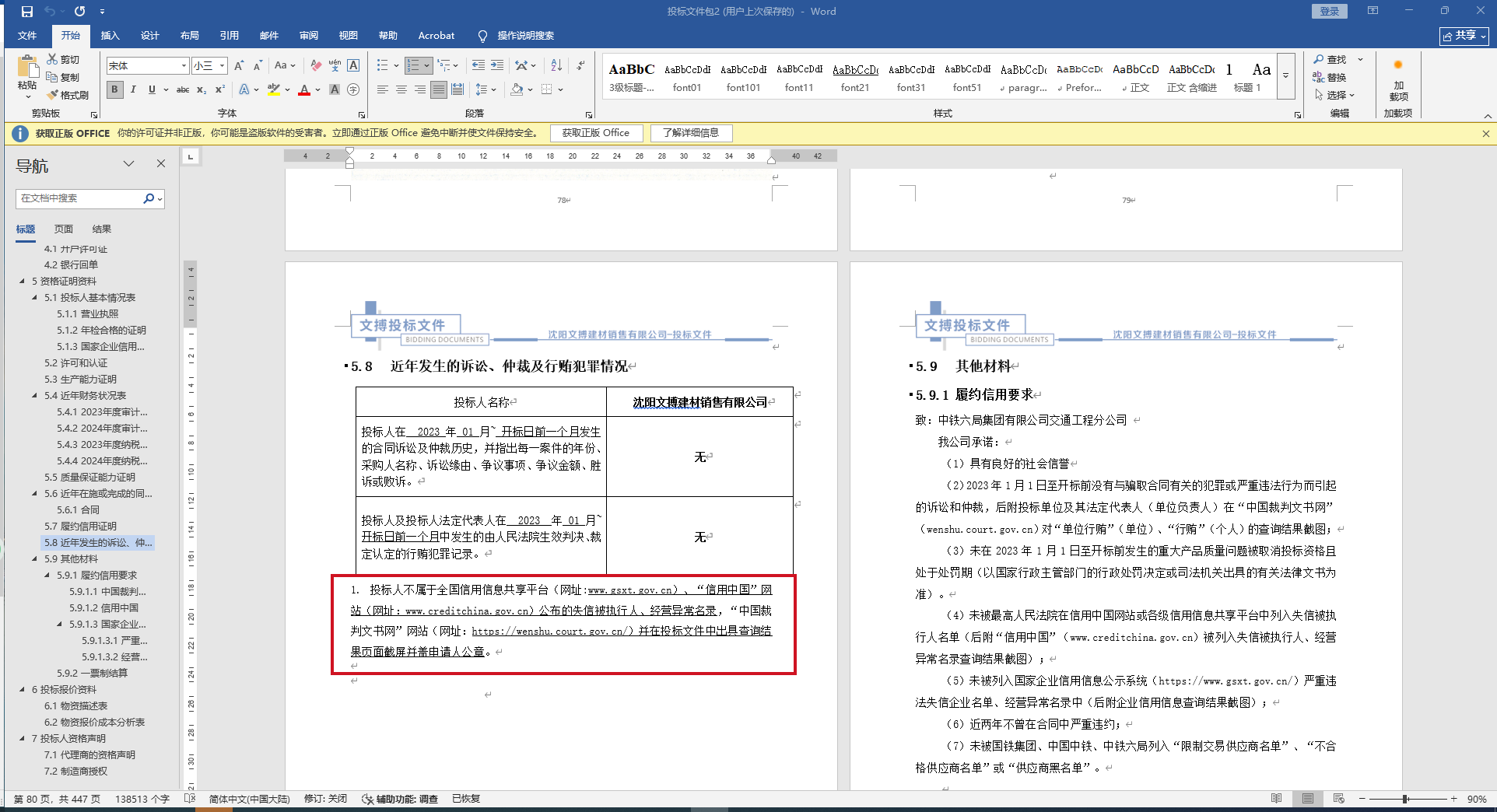The image size is (1497, 812).
Task: Click the navigation search input field
Action: click(x=79, y=198)
